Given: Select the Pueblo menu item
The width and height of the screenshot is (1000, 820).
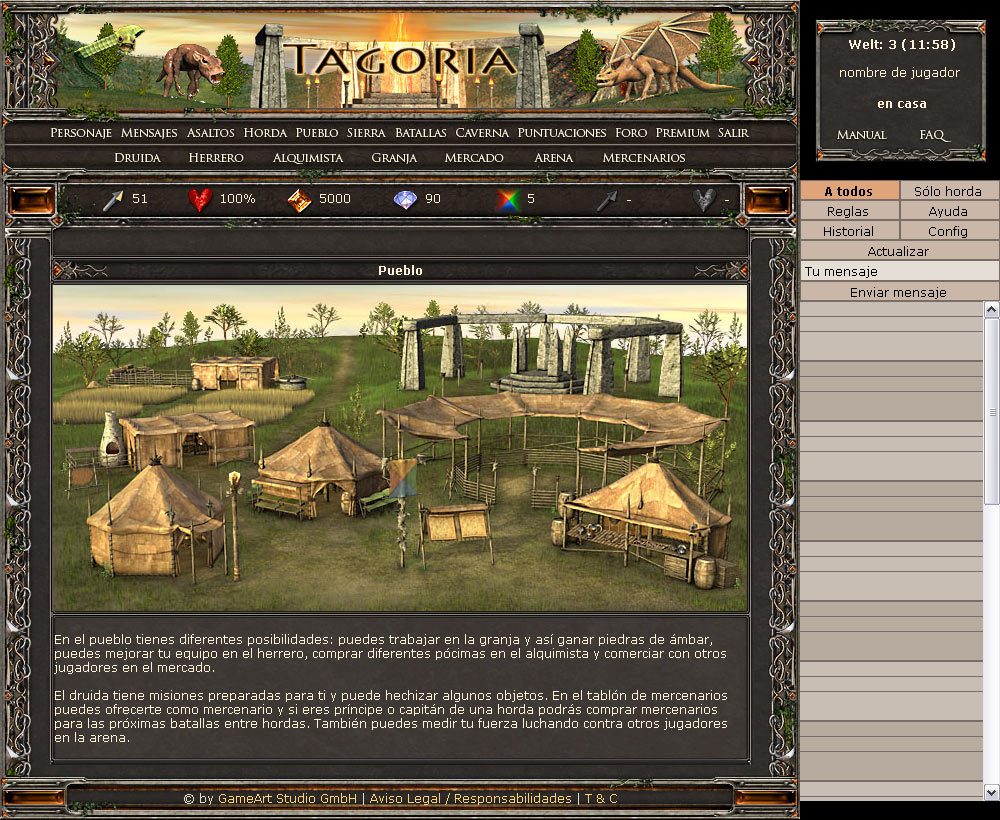Looking at the screenshot, I should (x=316, y=133).
